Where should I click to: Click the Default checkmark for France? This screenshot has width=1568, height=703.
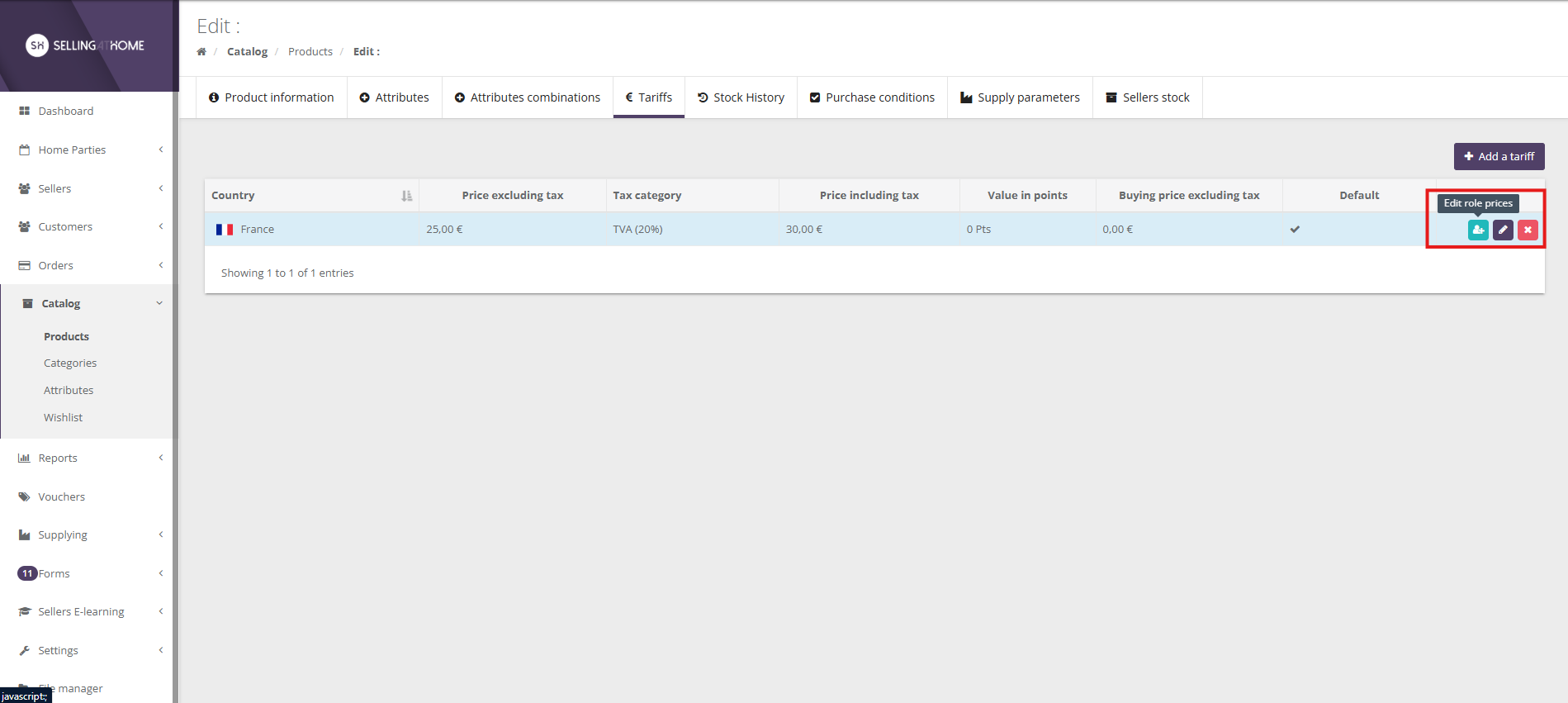click(x=1295, y=230)
